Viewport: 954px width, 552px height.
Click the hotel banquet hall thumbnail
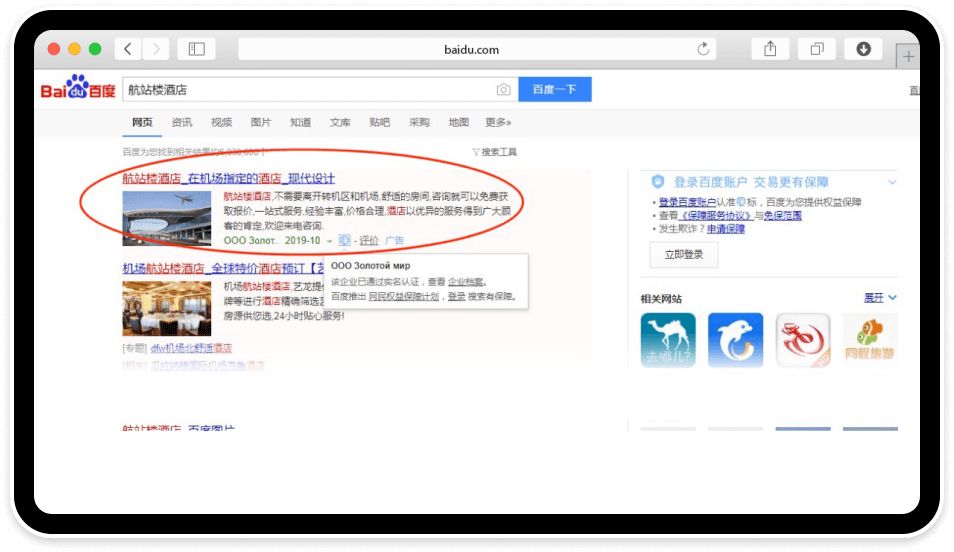(167, 309)
